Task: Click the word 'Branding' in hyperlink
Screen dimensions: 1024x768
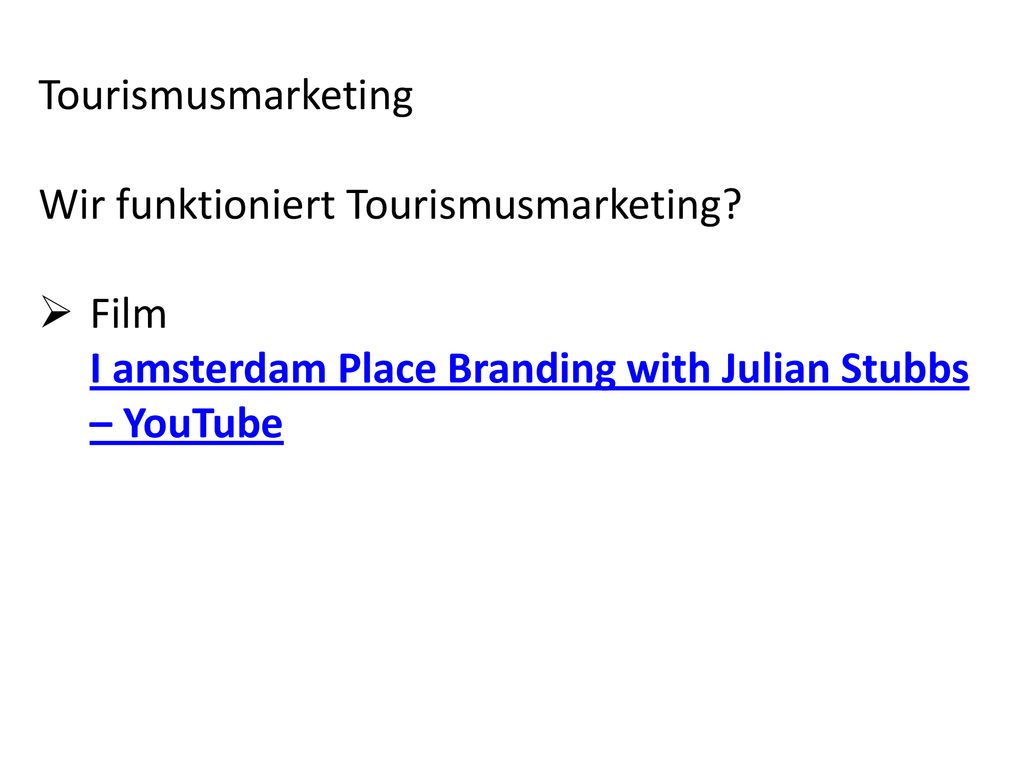Action: [x=532, y=370]
